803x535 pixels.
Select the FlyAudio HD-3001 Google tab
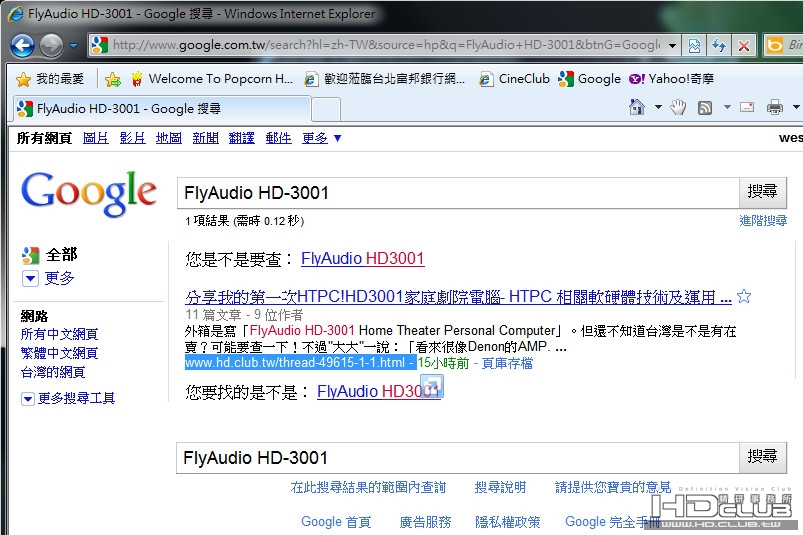coord(161,109)
